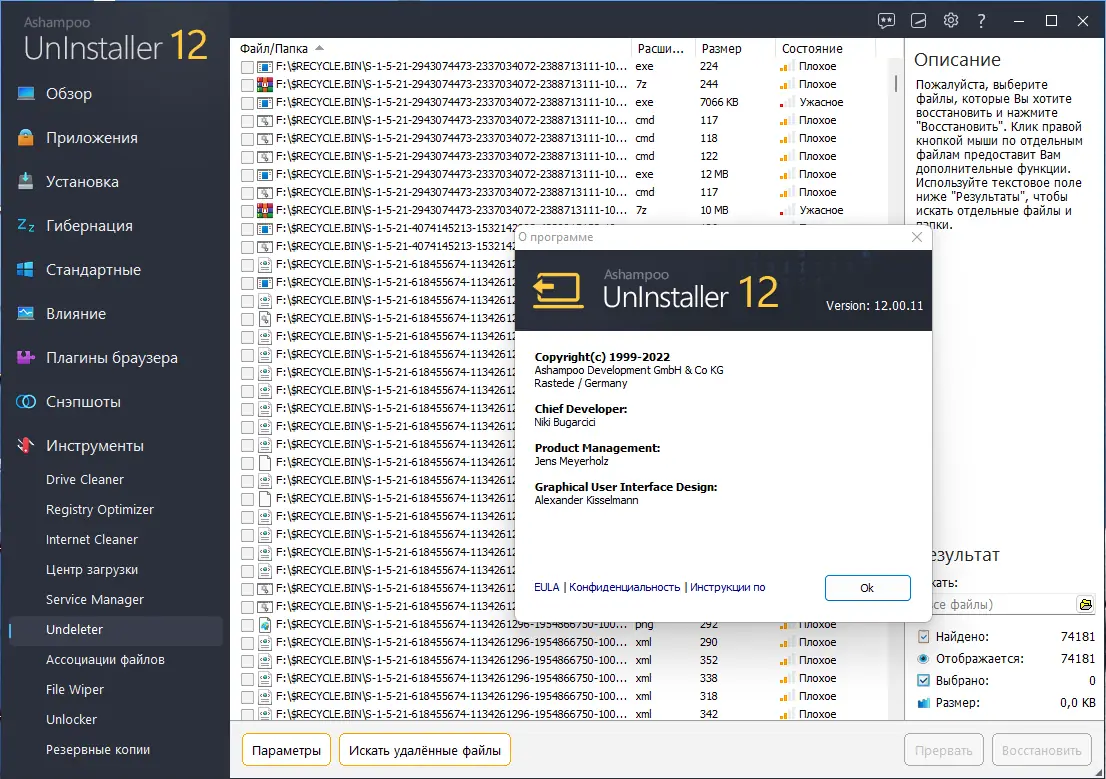Open the Приложения lock-bag icon
The width and height of the screenshot is (1106, 779).
(25, 138)
